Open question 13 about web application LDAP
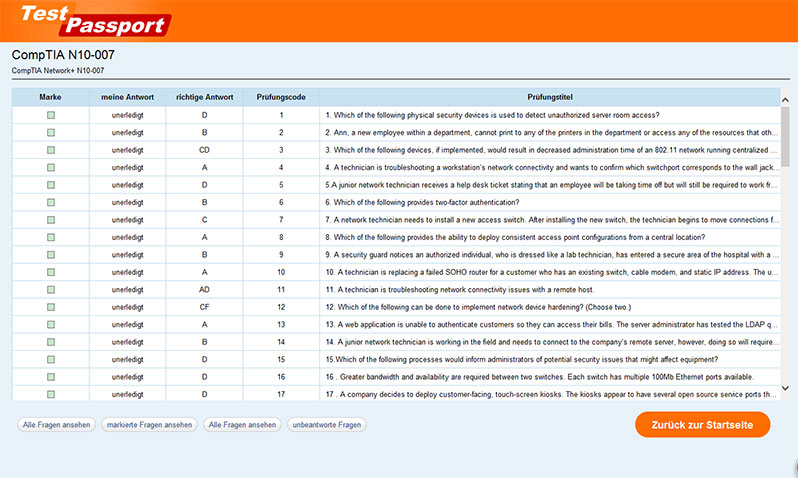 tap(552, 324)
